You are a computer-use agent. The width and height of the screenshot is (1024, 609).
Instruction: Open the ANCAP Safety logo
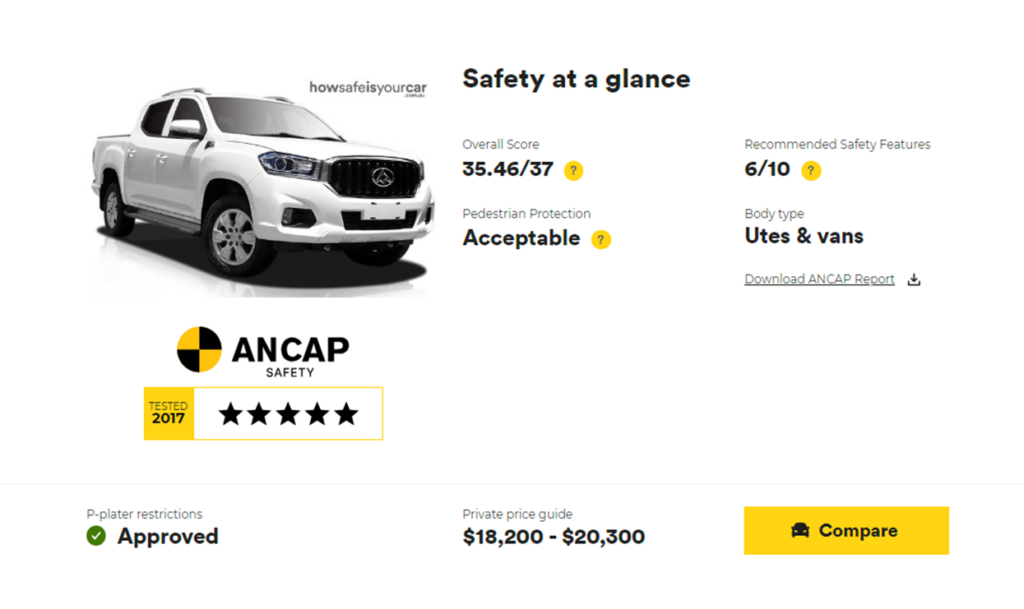[x=263, y=349]
